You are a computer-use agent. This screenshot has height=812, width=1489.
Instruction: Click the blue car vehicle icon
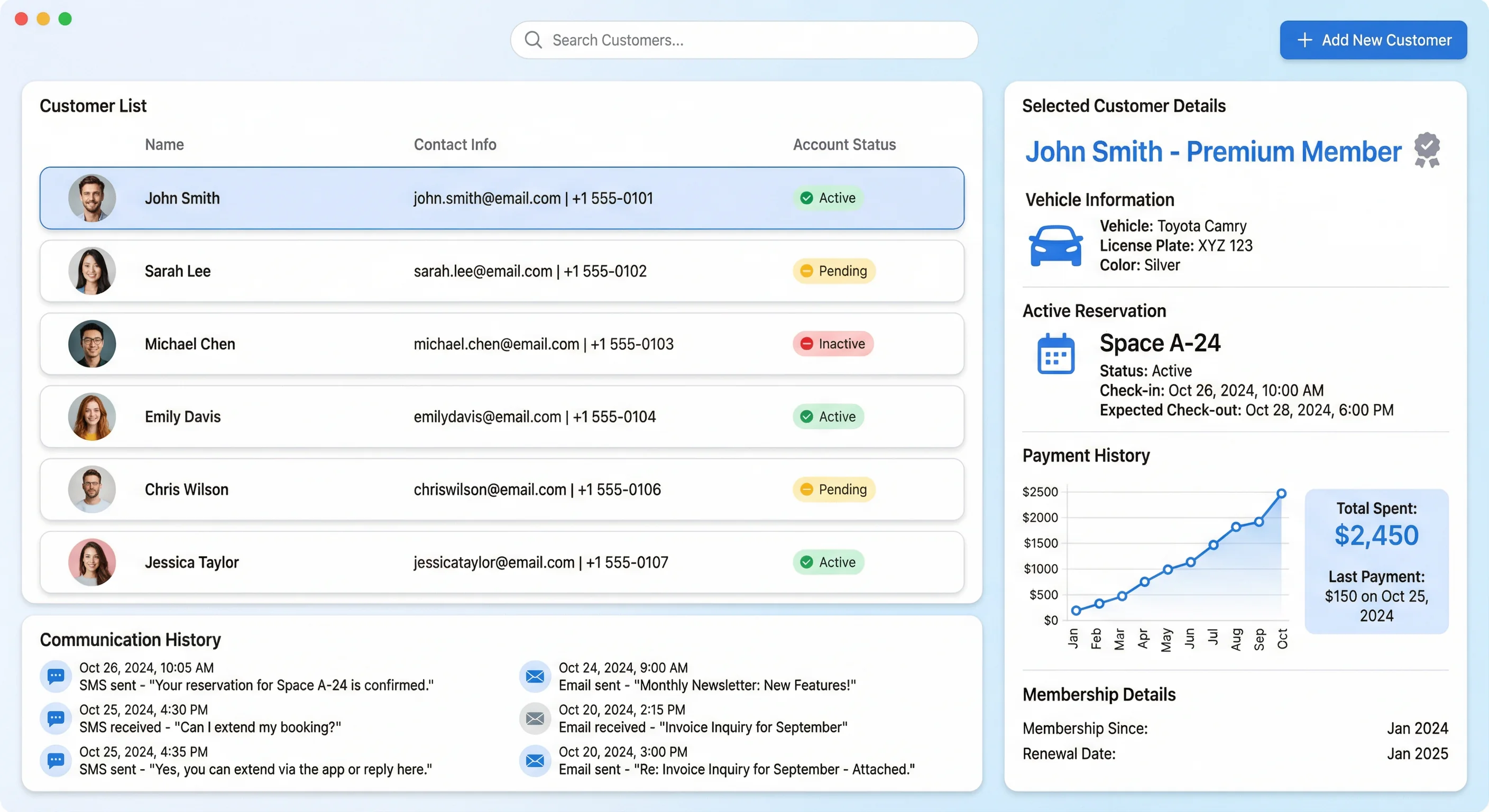click(x=1055, y=246)
